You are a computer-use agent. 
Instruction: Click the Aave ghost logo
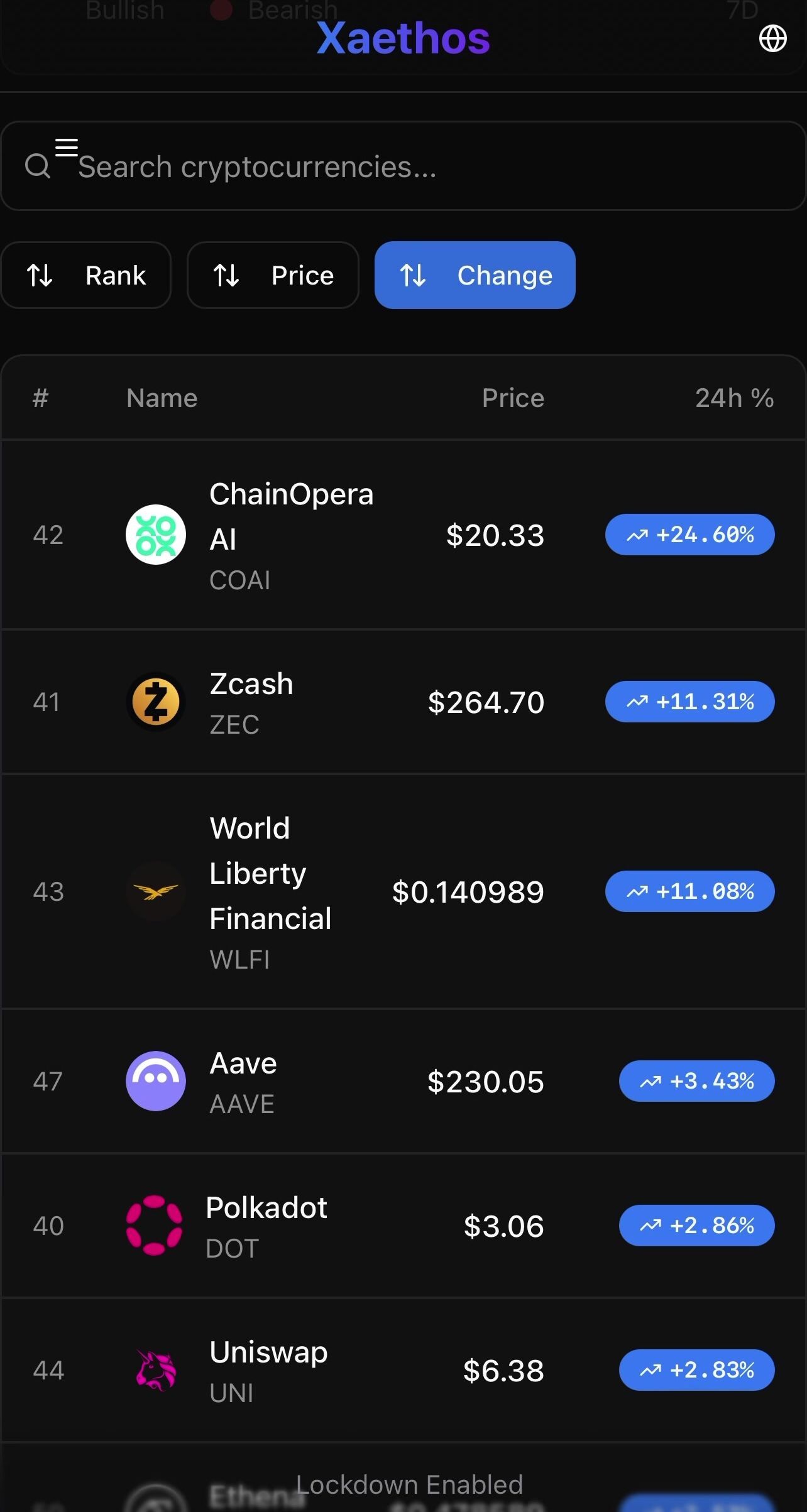click(156, 1081)
